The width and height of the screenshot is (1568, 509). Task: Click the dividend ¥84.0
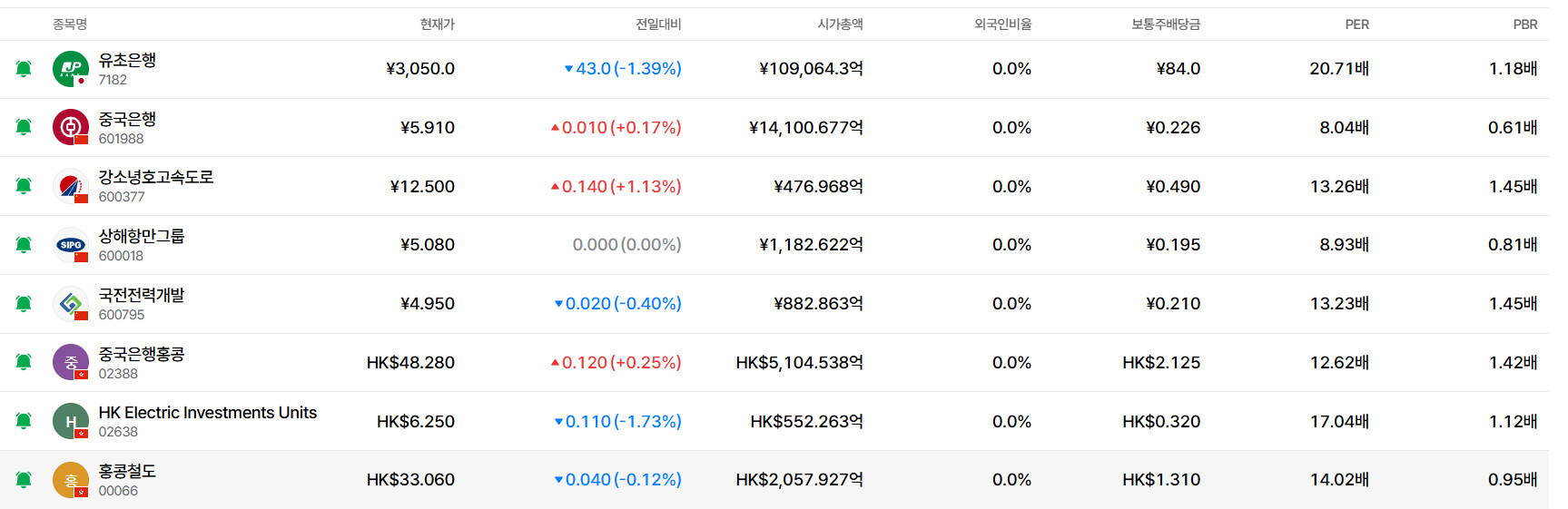[1178, 69]
